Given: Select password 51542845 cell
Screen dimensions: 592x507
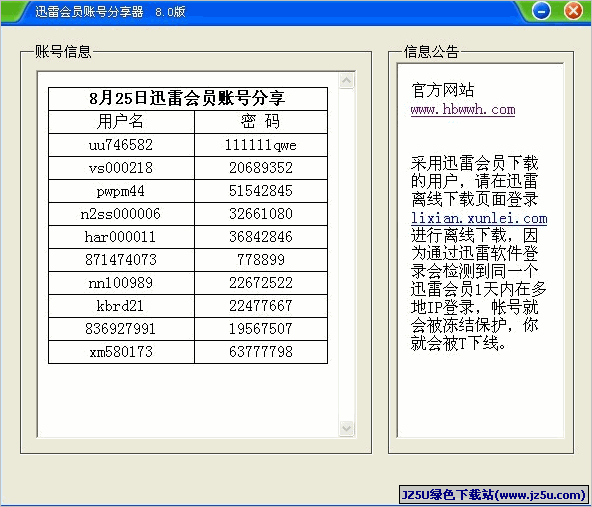Looking at the screenshot, I should 261,191.
